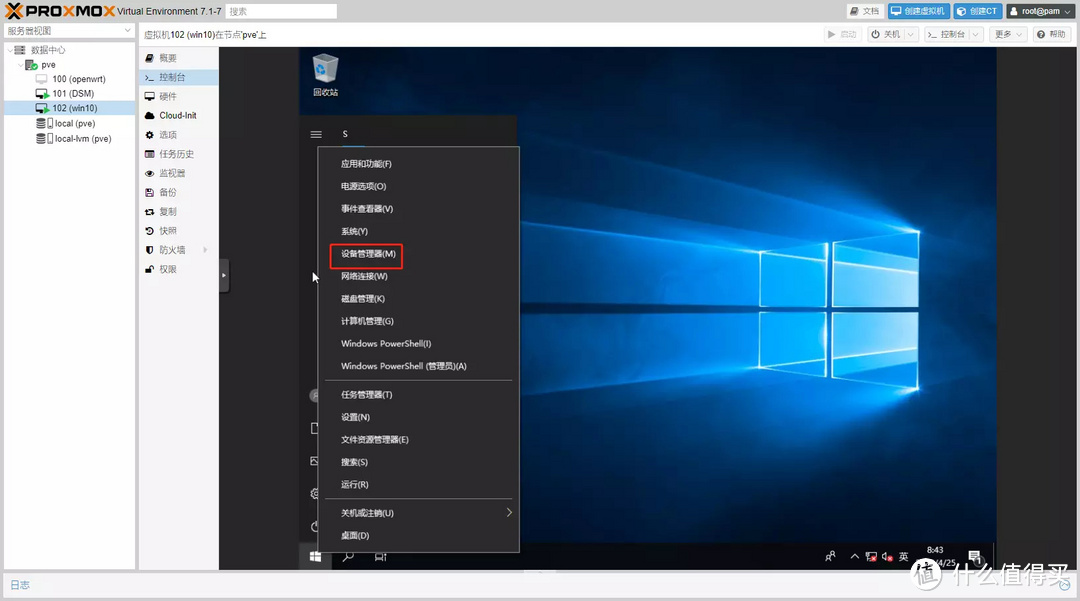Click the Windows Start button
Screen dimensions: 1080x601
[x=315, y=556]
